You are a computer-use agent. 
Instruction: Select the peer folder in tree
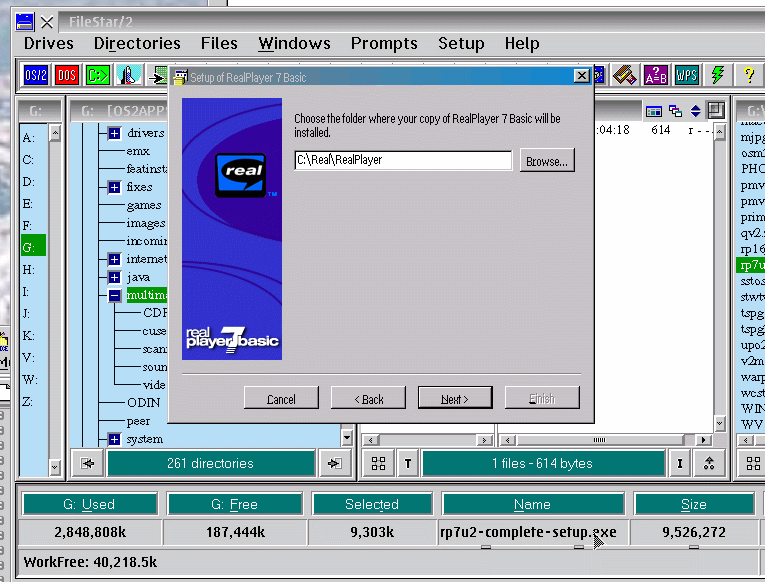tap(138, 421)
